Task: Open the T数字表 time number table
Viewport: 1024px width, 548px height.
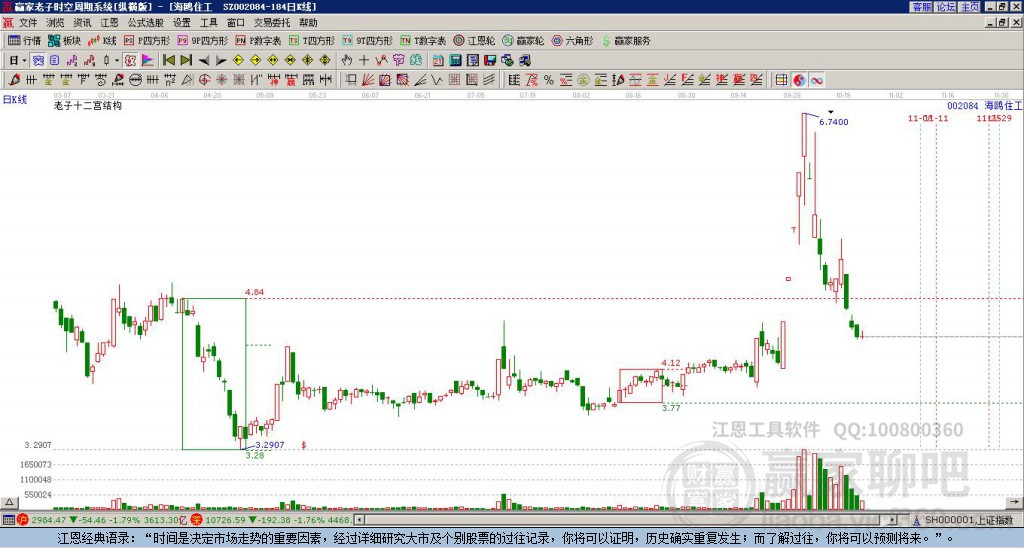Action: click(x=423, y=40)
